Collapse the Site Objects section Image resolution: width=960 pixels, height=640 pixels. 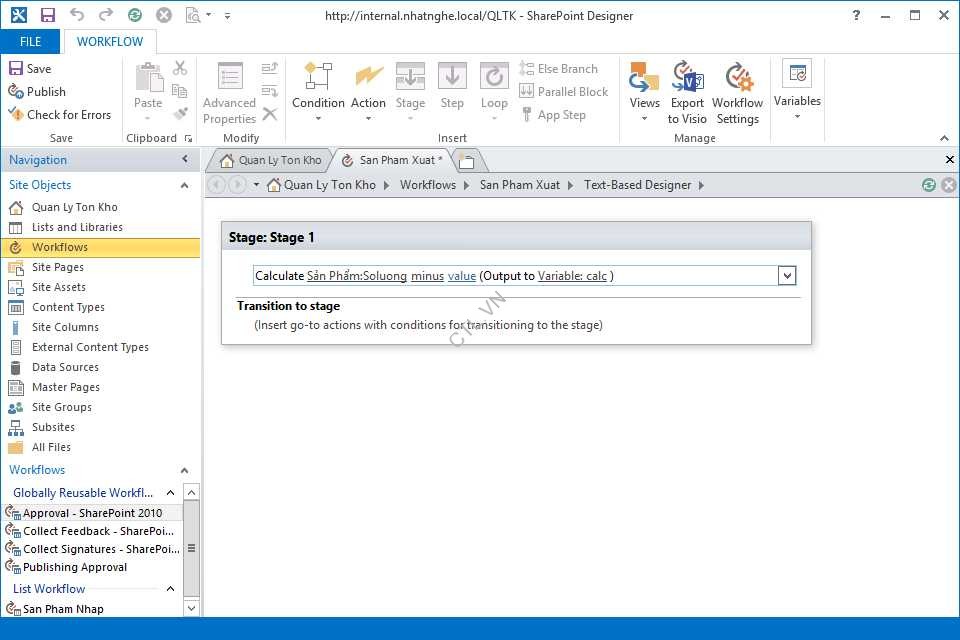pyautogui.click(x=184, y=185)
